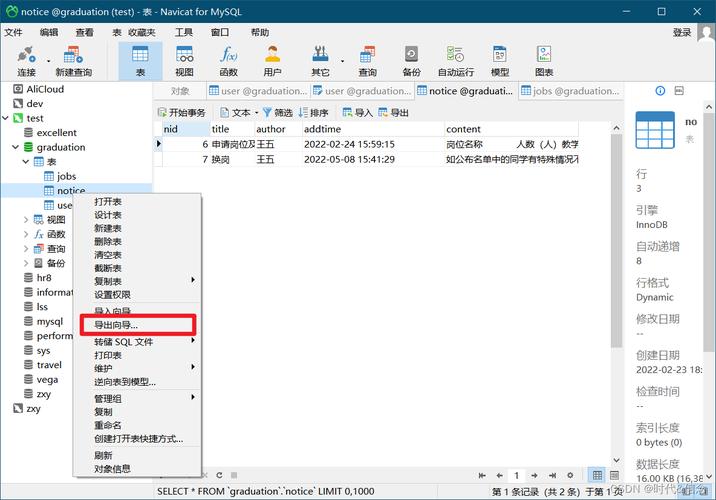Go to first page arrow

point(482,475)
